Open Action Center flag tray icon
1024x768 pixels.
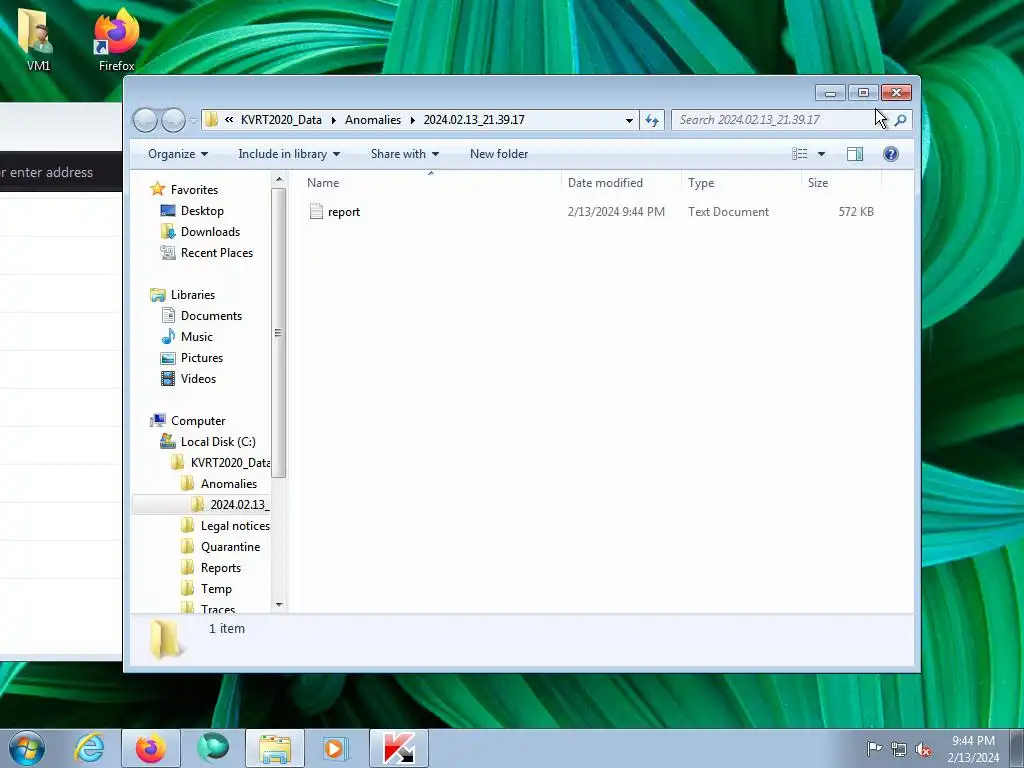874,749
